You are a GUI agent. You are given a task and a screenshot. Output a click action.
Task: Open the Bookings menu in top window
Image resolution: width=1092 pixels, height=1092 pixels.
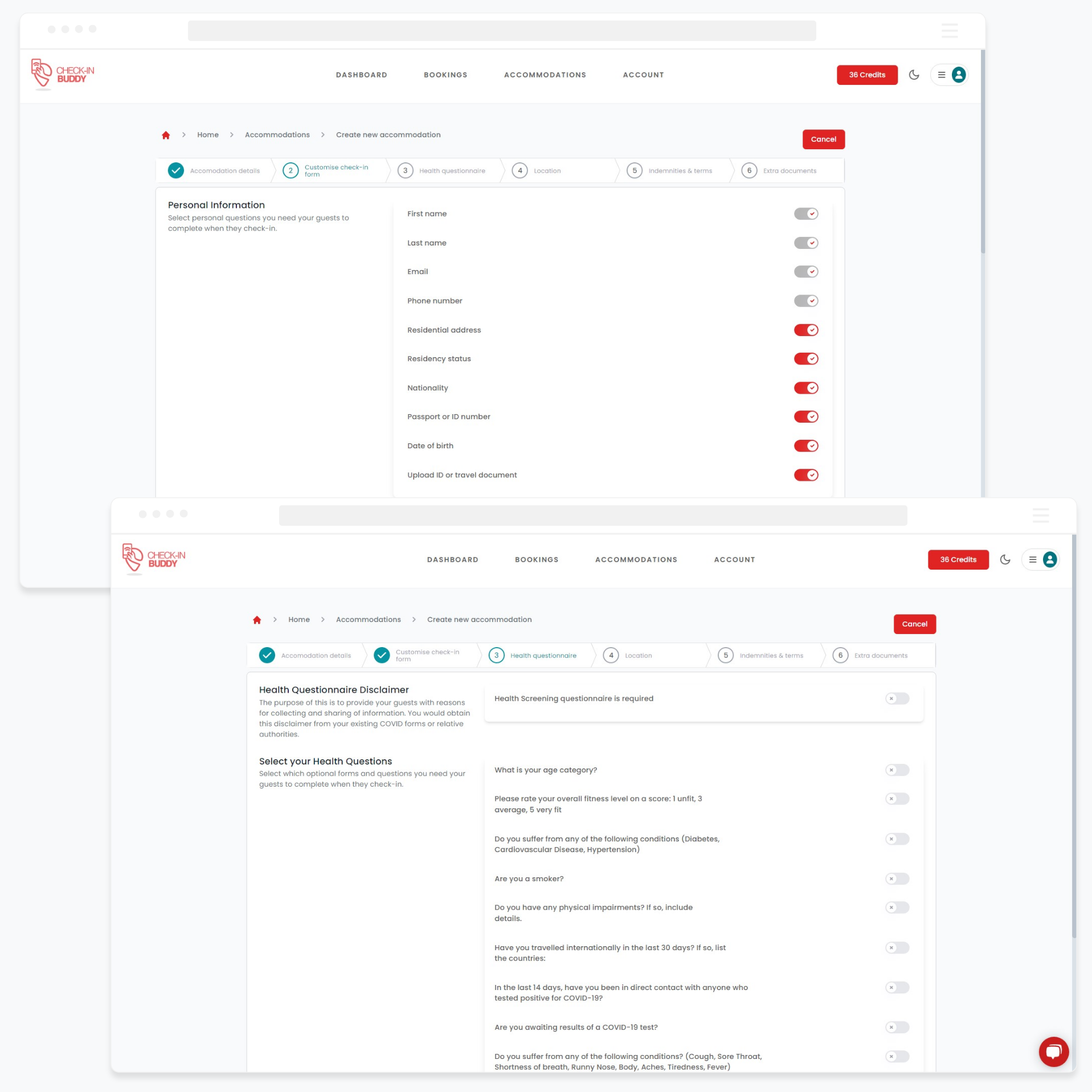(x=445, y=75)
